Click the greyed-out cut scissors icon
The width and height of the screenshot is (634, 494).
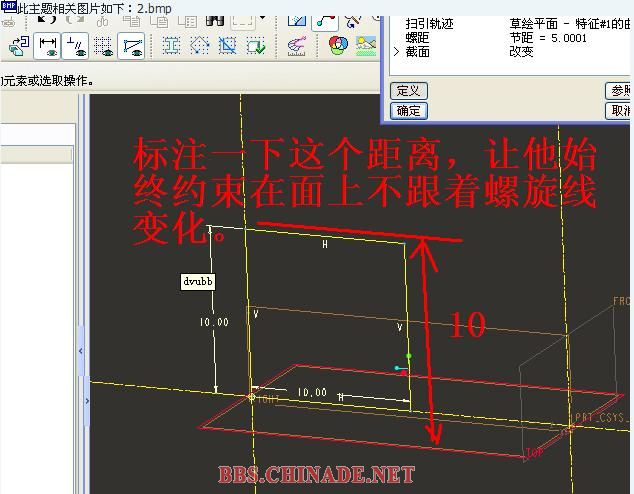click(x=103, y=21)
